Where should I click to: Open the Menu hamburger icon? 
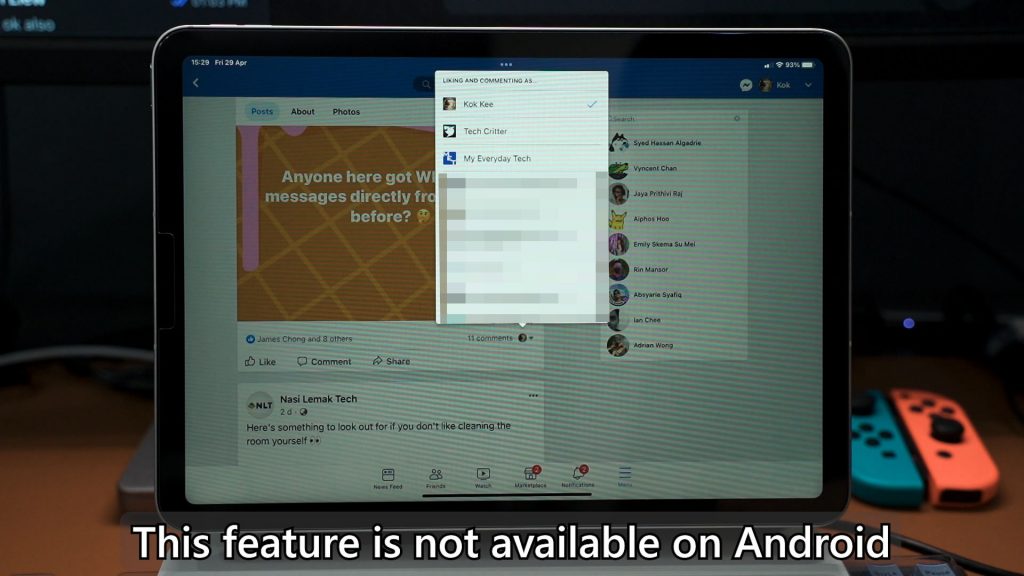click(x=625, y=472)
